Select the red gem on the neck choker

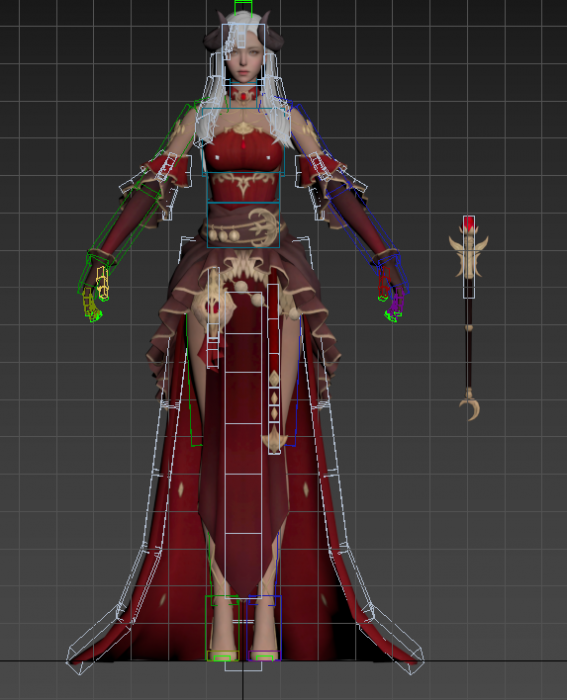pos(243,96)
